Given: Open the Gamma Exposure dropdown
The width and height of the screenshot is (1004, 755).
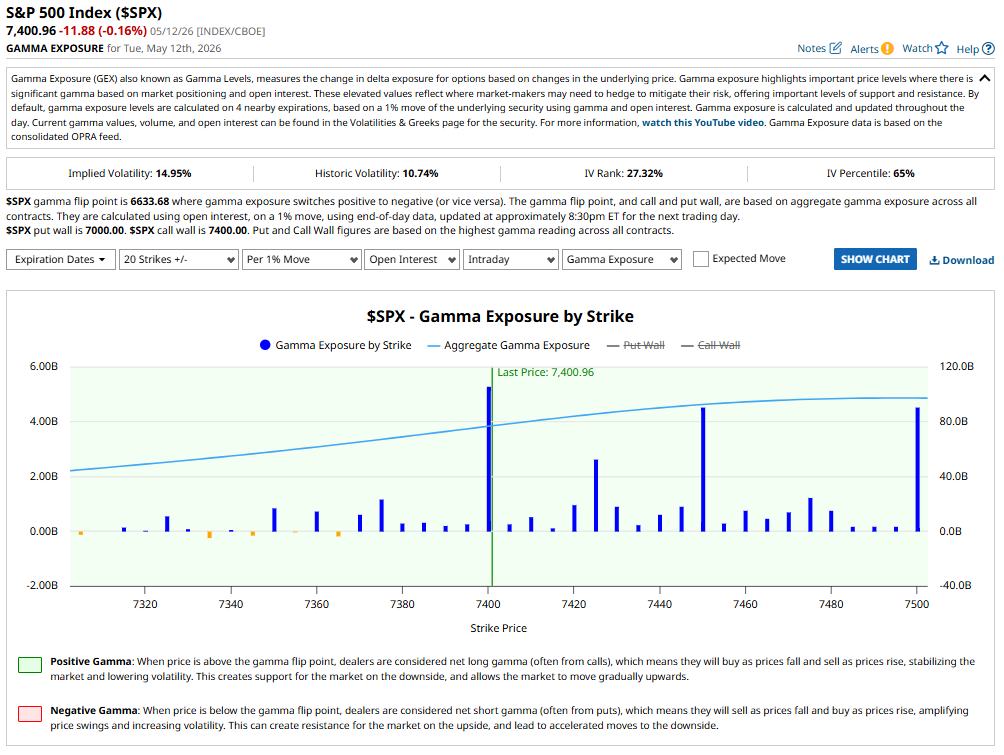Looking at the screenshot, I should click(622, 259).
